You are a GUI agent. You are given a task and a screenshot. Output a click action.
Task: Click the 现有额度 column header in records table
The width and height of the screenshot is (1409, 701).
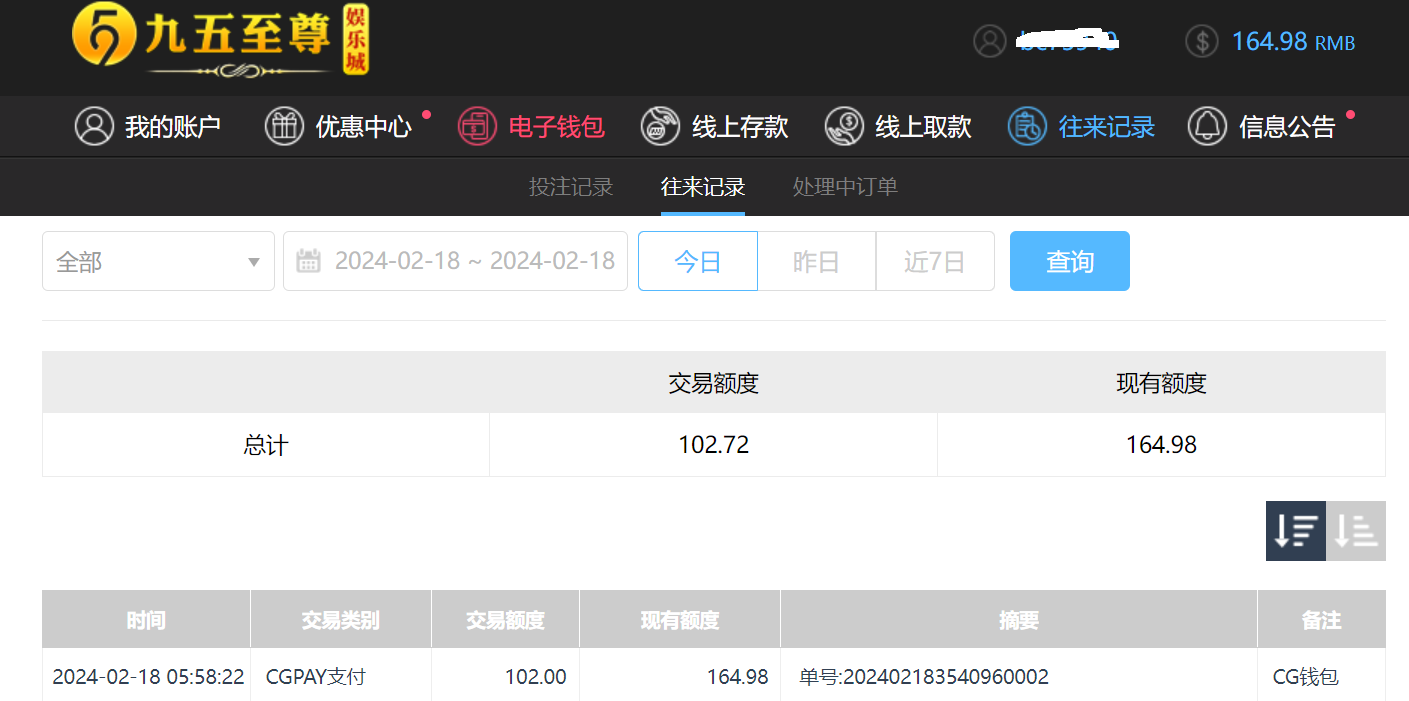680,620
